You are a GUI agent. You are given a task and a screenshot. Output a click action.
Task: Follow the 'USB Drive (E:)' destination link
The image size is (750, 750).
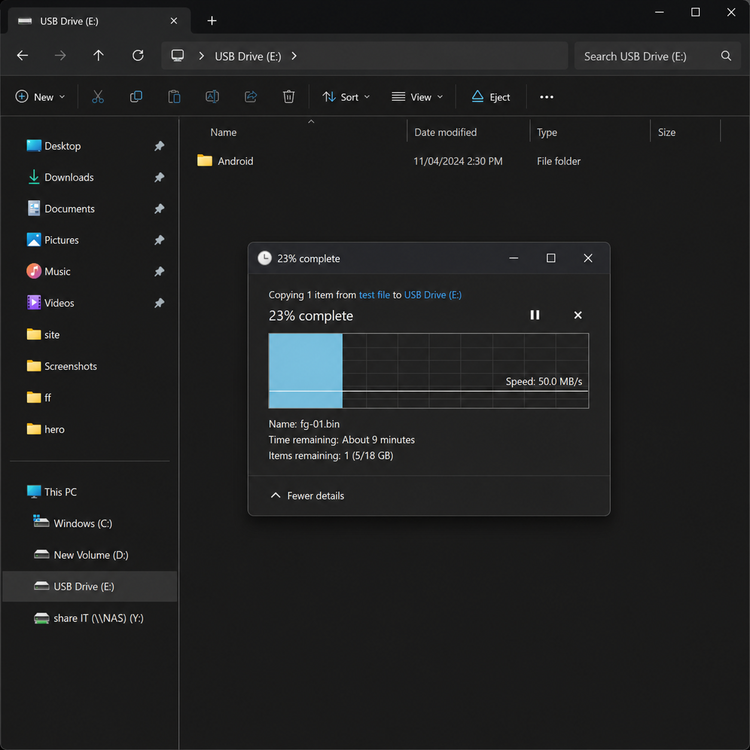(433, 295)
